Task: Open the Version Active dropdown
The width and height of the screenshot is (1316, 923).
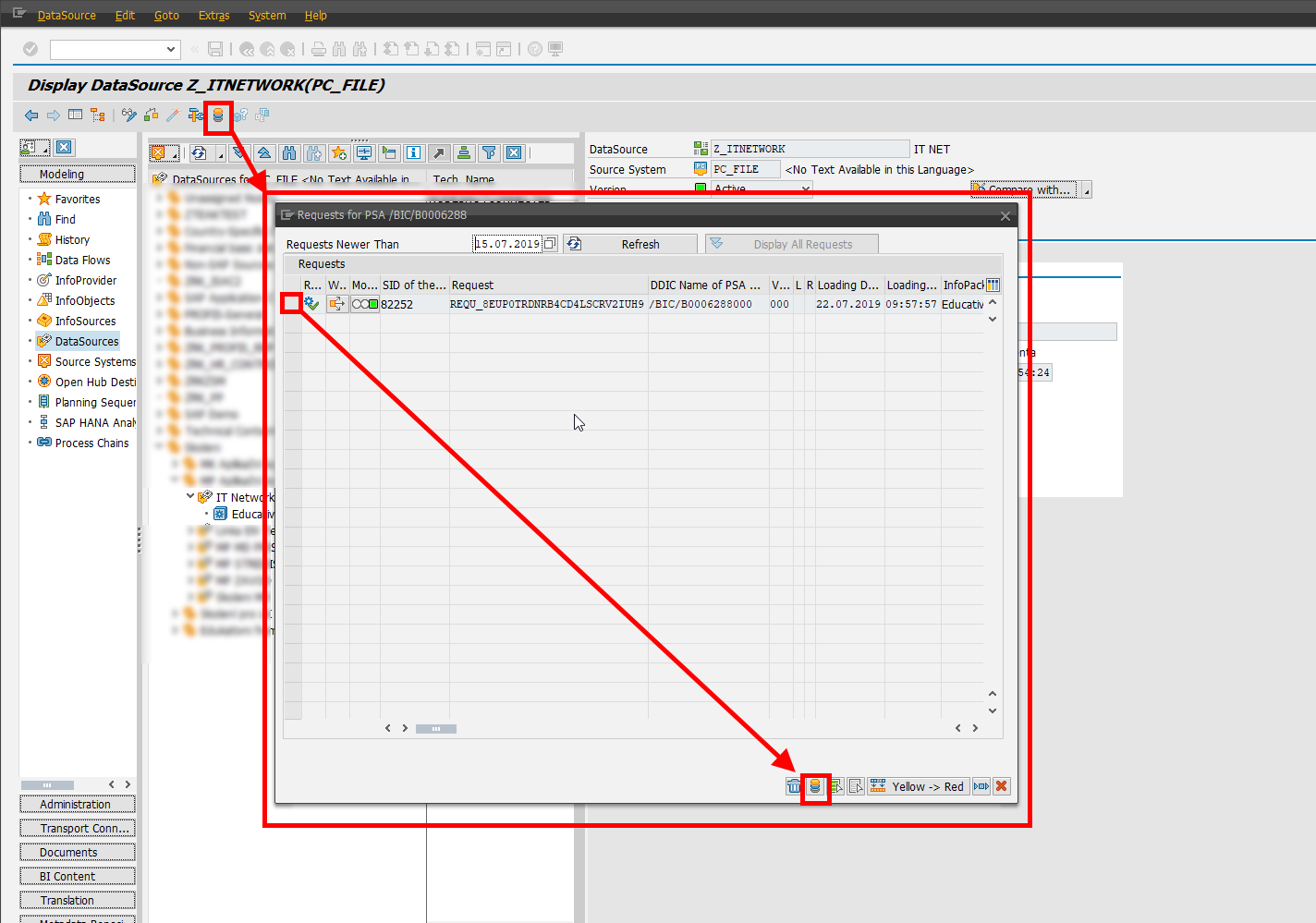Action: [806, 188]
